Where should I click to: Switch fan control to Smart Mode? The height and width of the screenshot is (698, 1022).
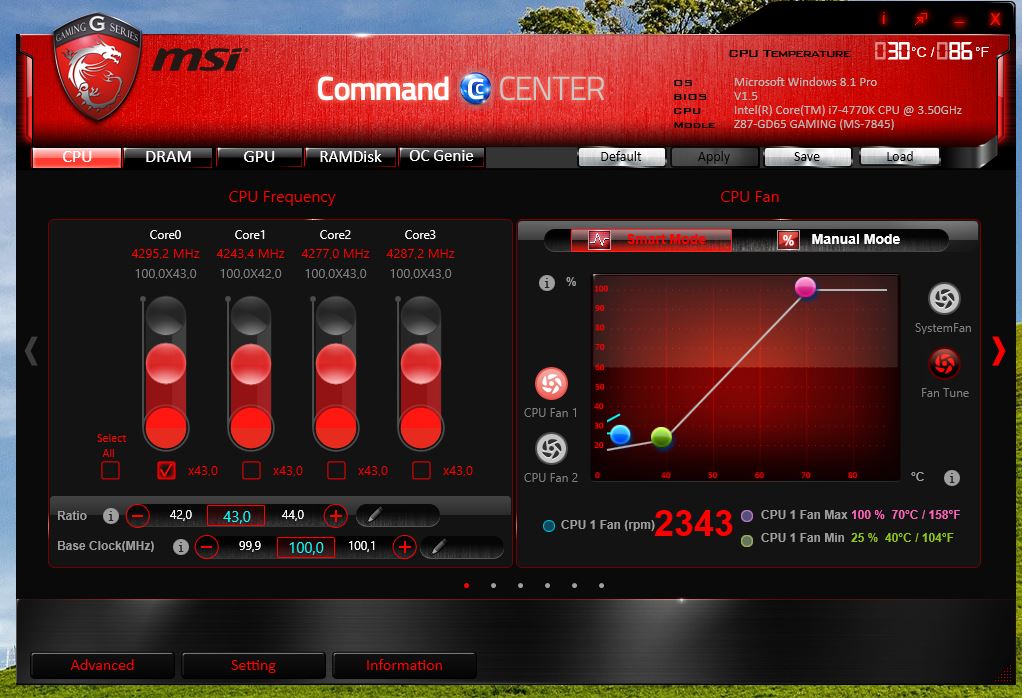click(x=650, y=240)
